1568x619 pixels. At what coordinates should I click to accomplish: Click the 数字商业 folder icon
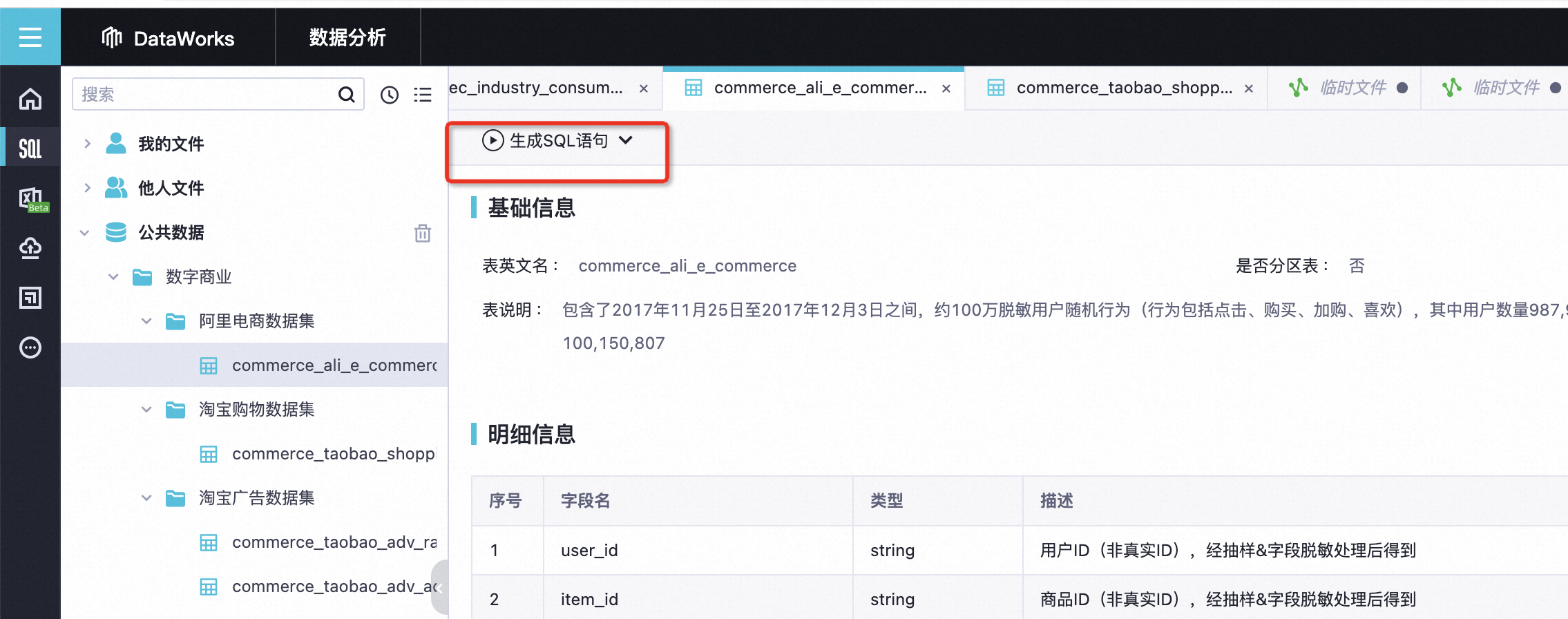click(142, 277)
